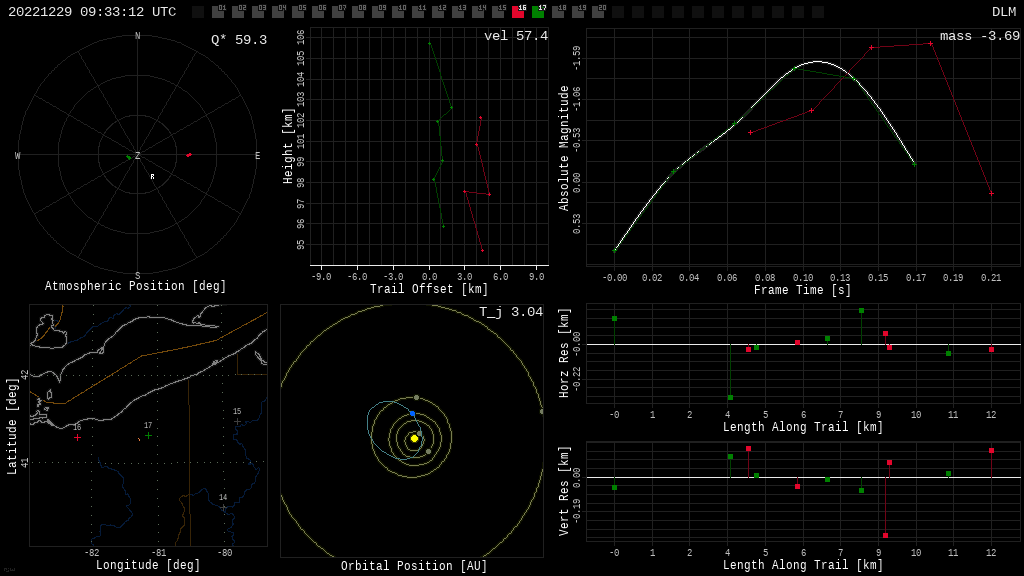
Task: Select station indicator box 20
Action: [598, 11]
